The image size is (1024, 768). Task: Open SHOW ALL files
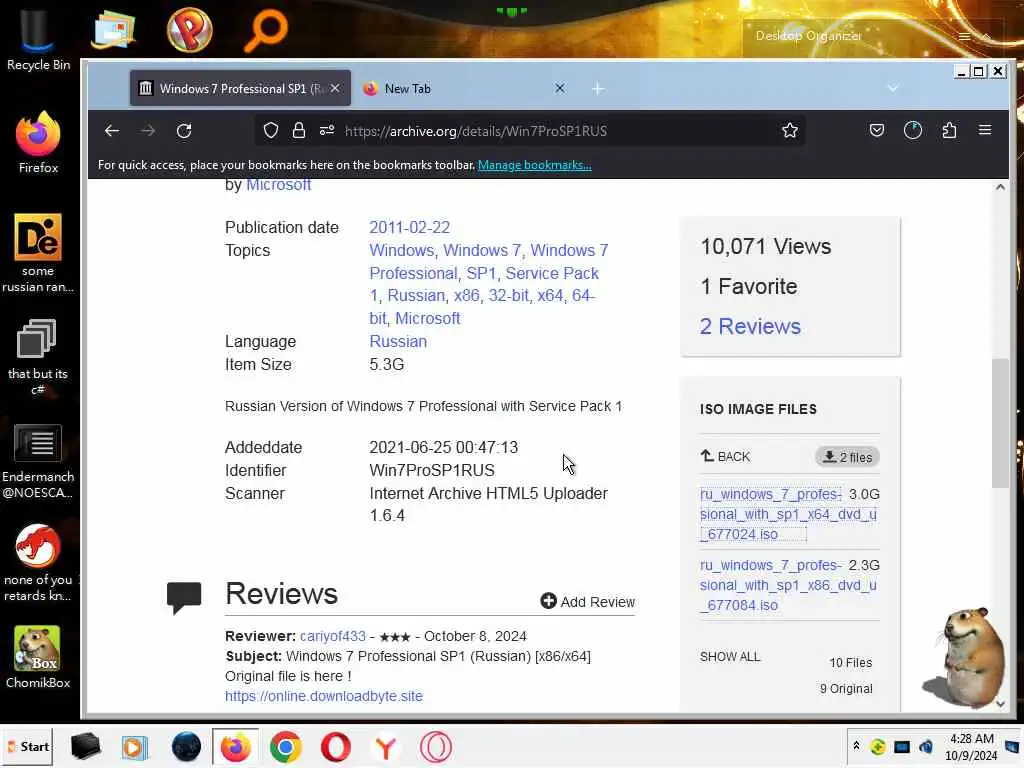click(730, 656)
